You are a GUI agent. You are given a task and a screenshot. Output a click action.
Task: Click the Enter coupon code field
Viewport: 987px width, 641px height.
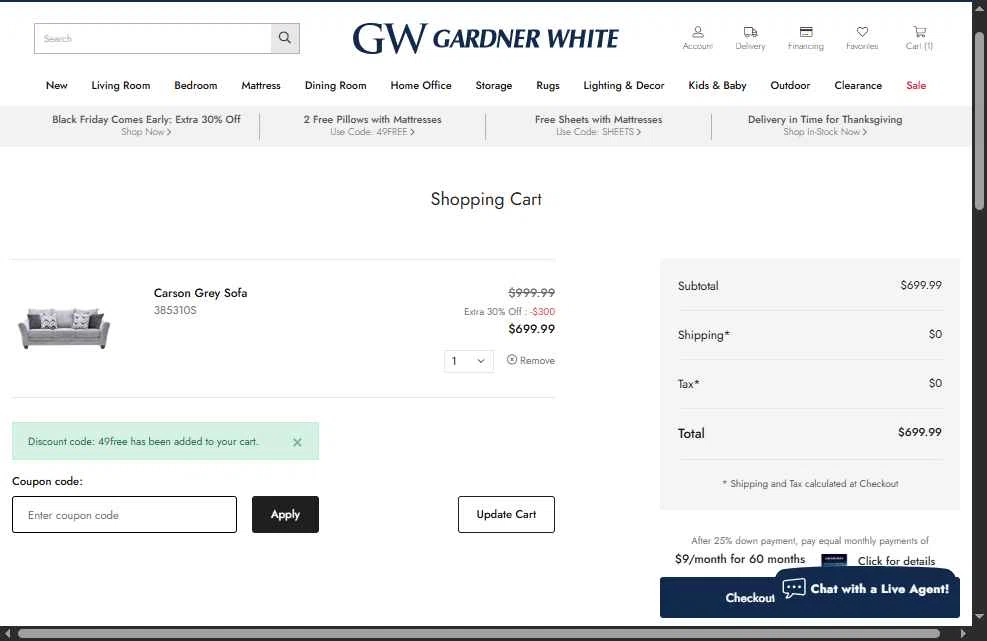(125, 514)
